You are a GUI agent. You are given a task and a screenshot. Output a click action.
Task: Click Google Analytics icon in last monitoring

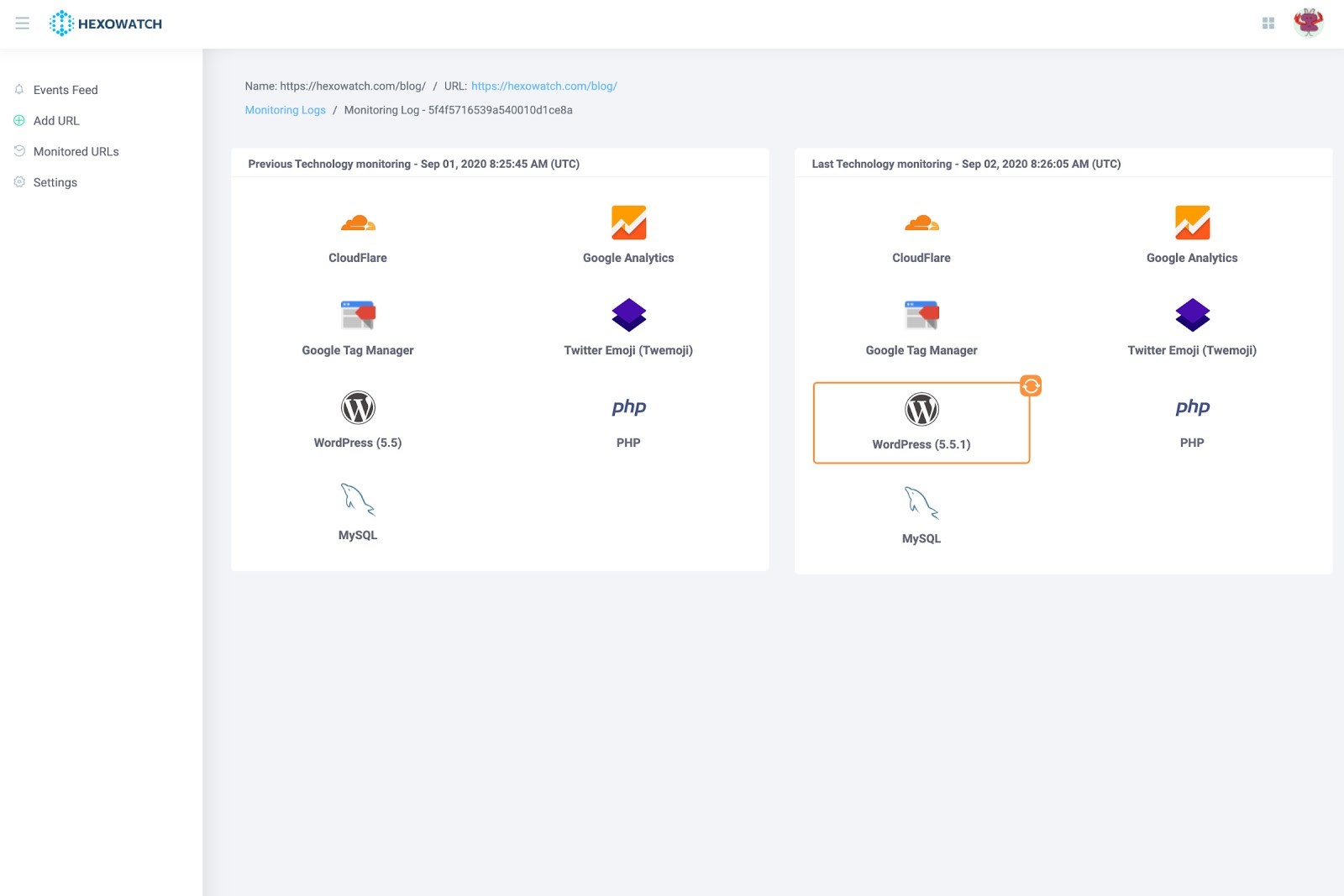click(1192, 223)
